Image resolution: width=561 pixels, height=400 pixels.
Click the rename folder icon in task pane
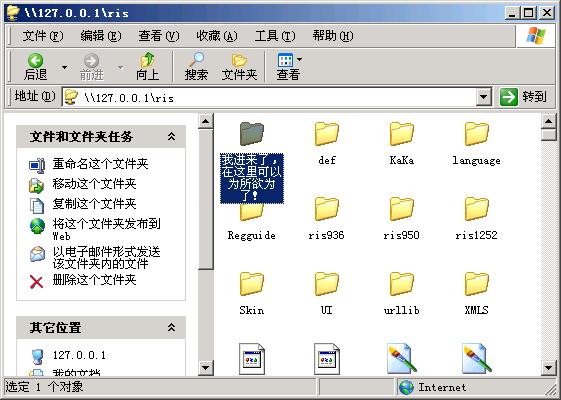point(37,165)
